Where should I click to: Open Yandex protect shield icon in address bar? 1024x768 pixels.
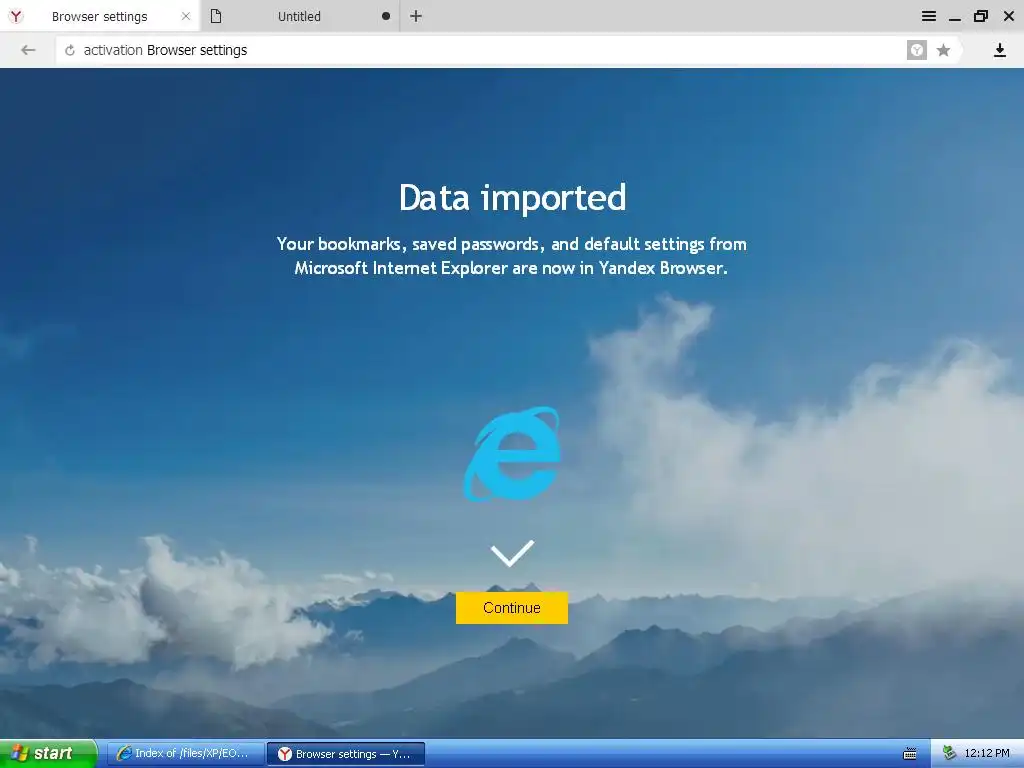pos(916,50)
